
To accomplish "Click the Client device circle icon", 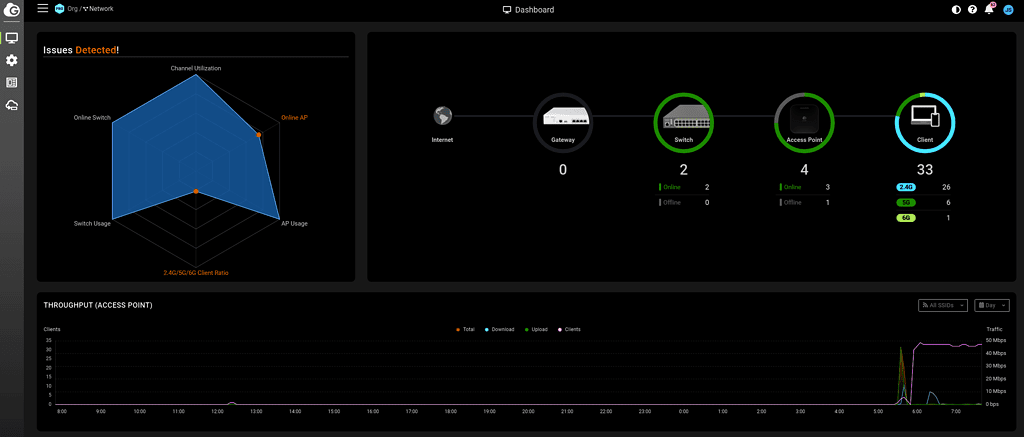I will point(925,118).
